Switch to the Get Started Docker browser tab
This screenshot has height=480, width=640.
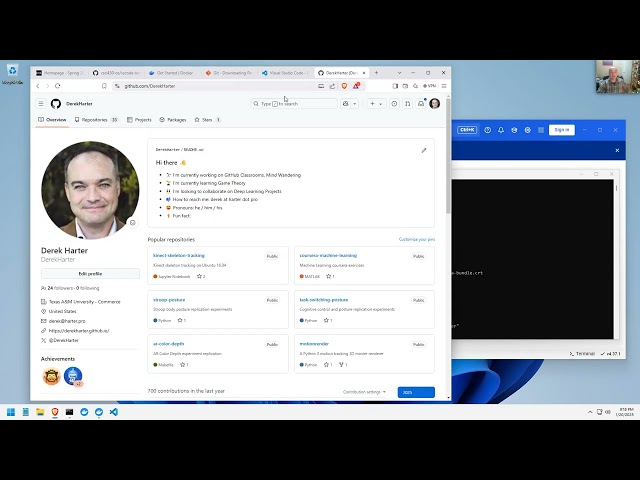[173, 73]
